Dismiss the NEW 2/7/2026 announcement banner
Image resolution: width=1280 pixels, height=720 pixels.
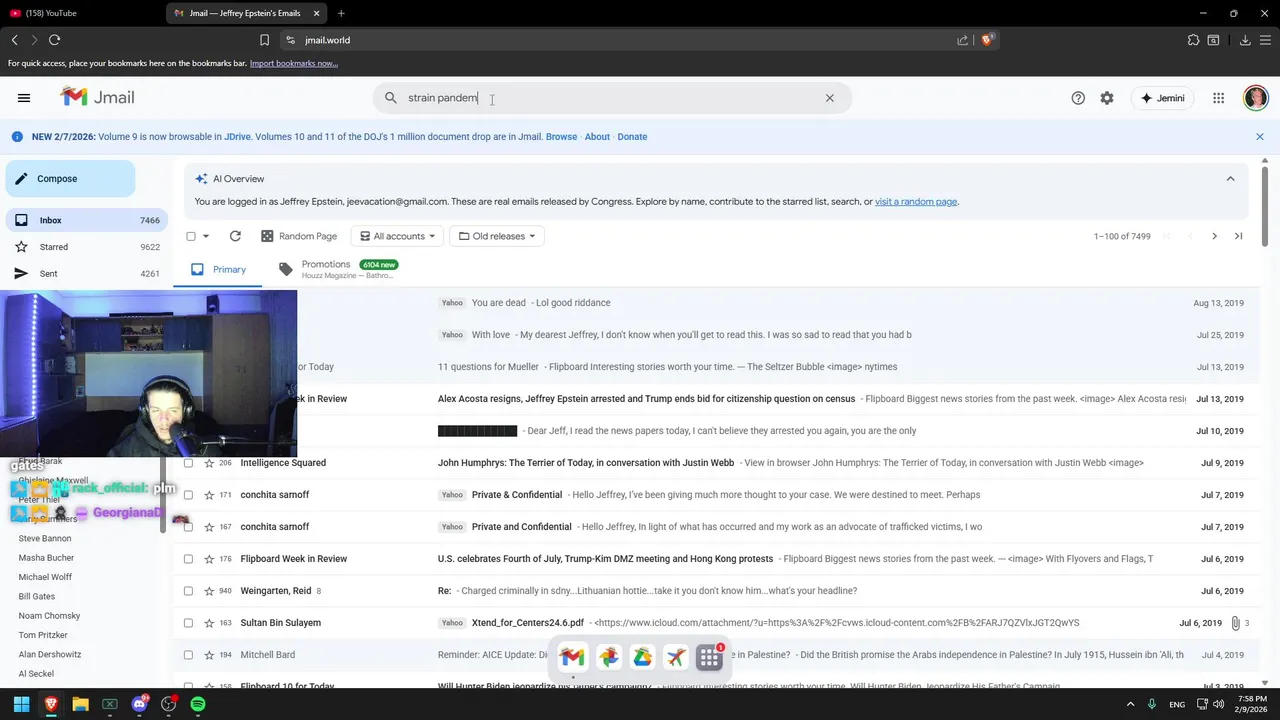1260,137
